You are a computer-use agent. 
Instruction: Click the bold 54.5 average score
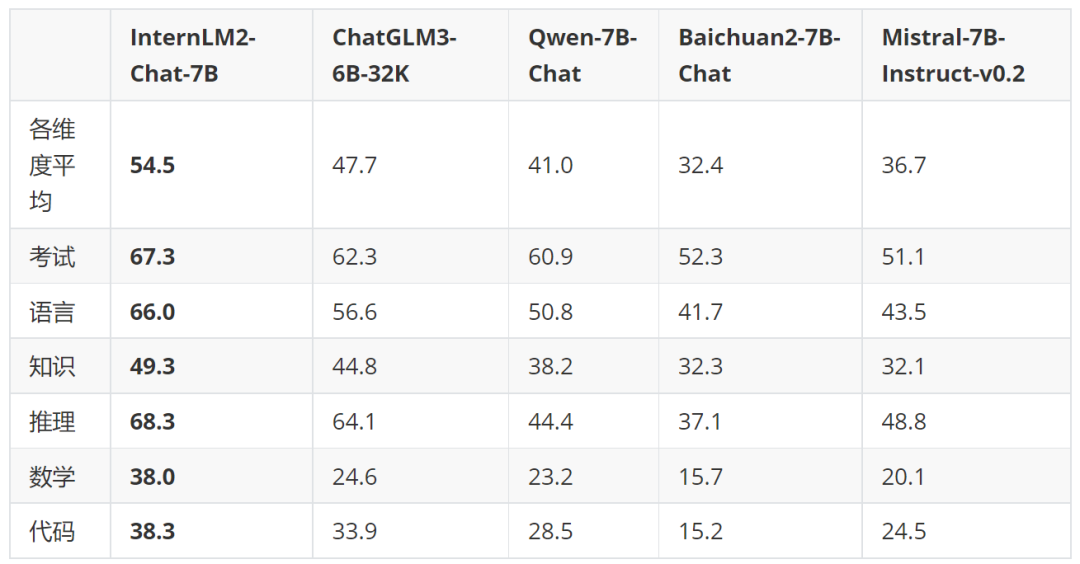(152, 165)
